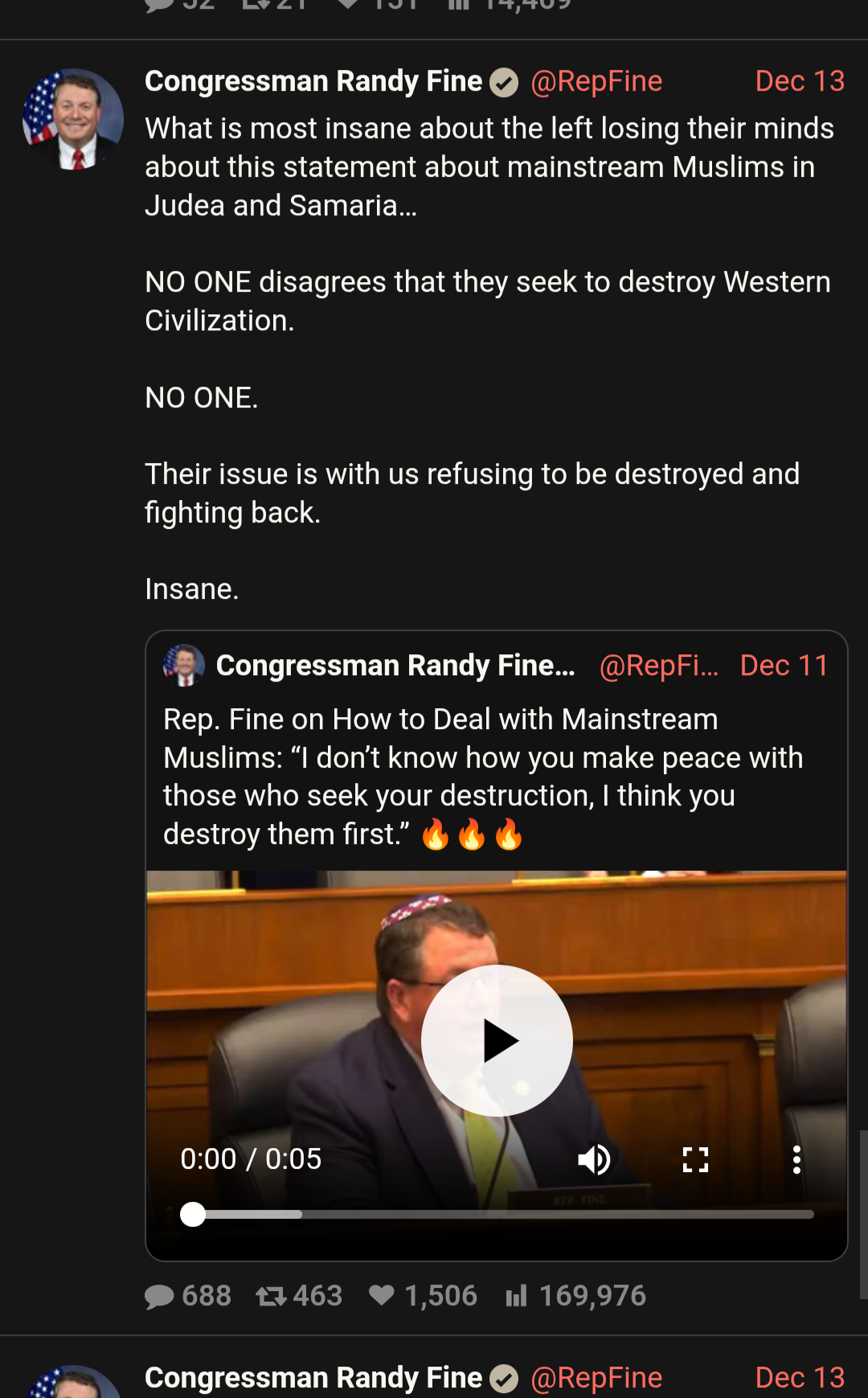Open quoted tweet text about Mainstream Muslims
The image size is (868, 1398).
482,776
